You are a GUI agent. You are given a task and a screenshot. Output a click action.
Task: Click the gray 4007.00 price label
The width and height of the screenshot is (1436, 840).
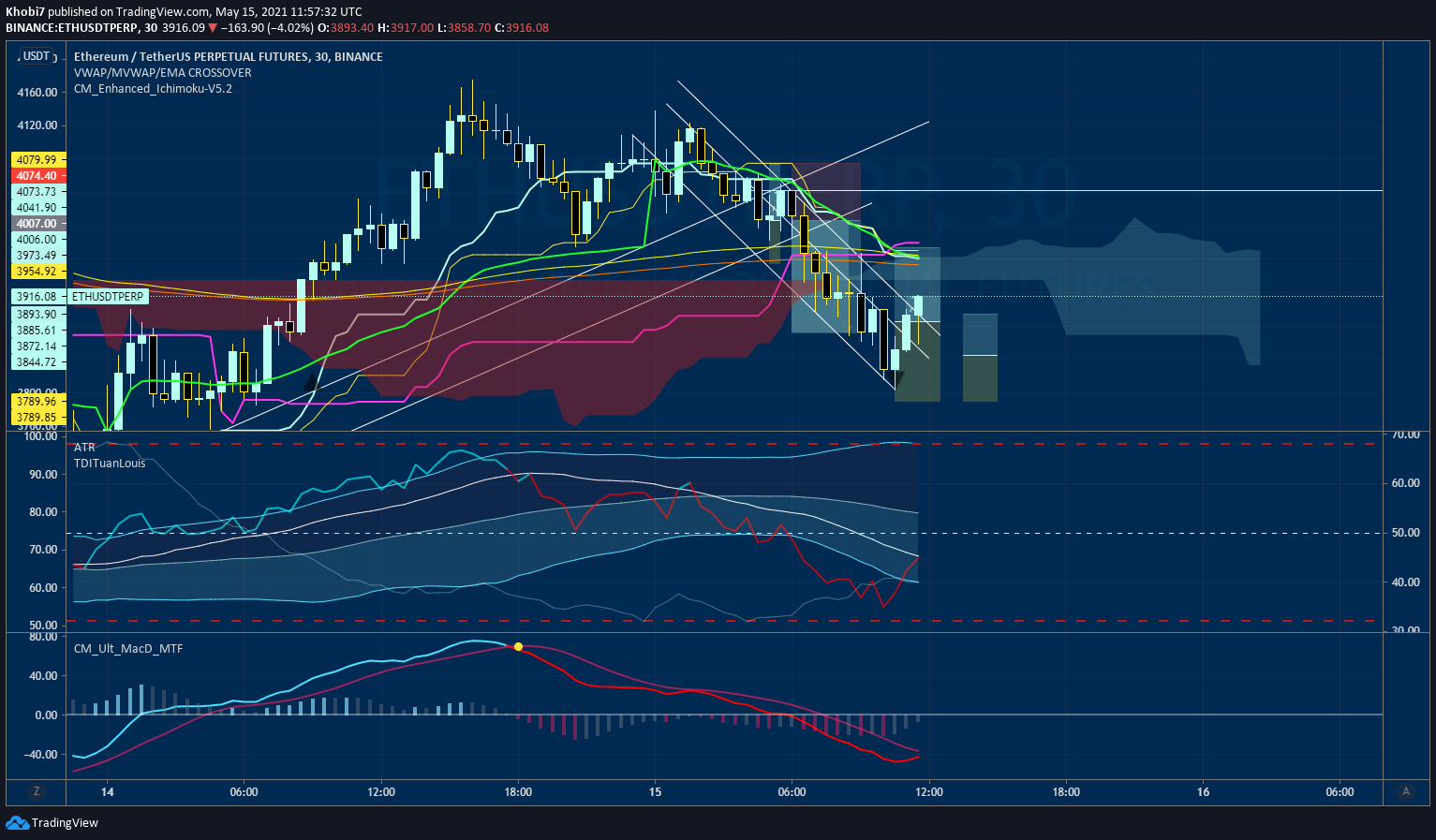point(37,224)
